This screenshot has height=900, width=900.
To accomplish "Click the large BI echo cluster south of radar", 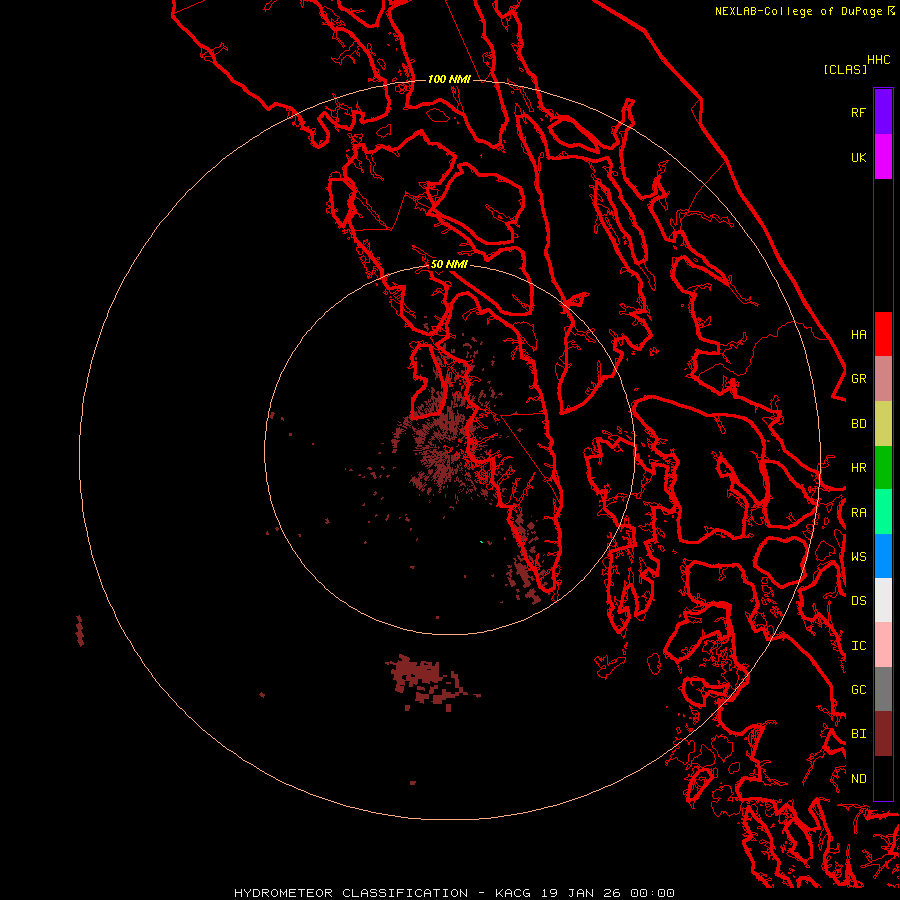I will pyautogui.click(x=428, y=681).
